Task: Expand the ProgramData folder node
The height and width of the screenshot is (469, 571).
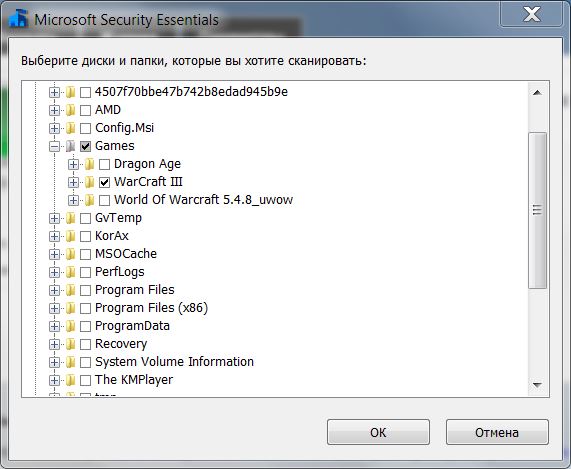Action: pos(54,326)
